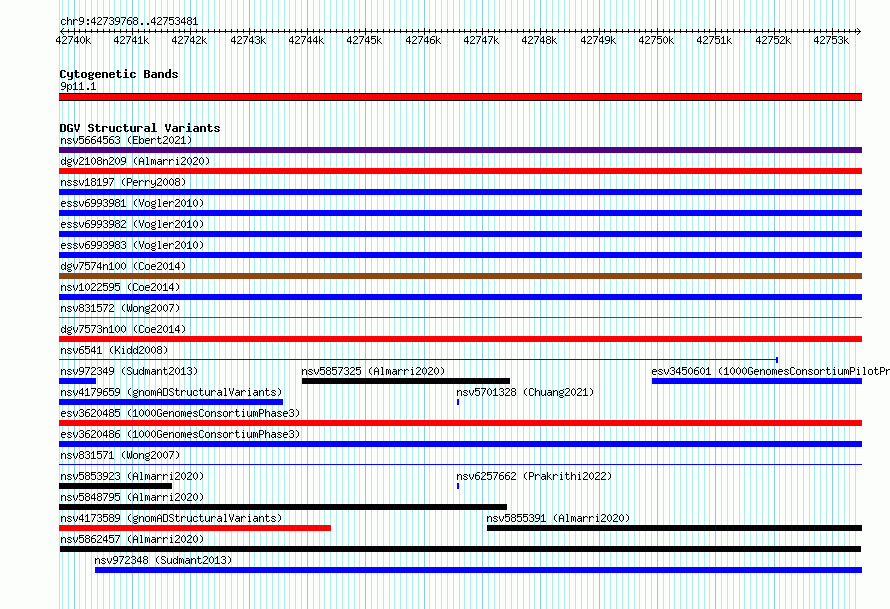
Task: Open esv3450601 1000GenomesConsortiumPilot variant label
Action: (x=770, y=371)
